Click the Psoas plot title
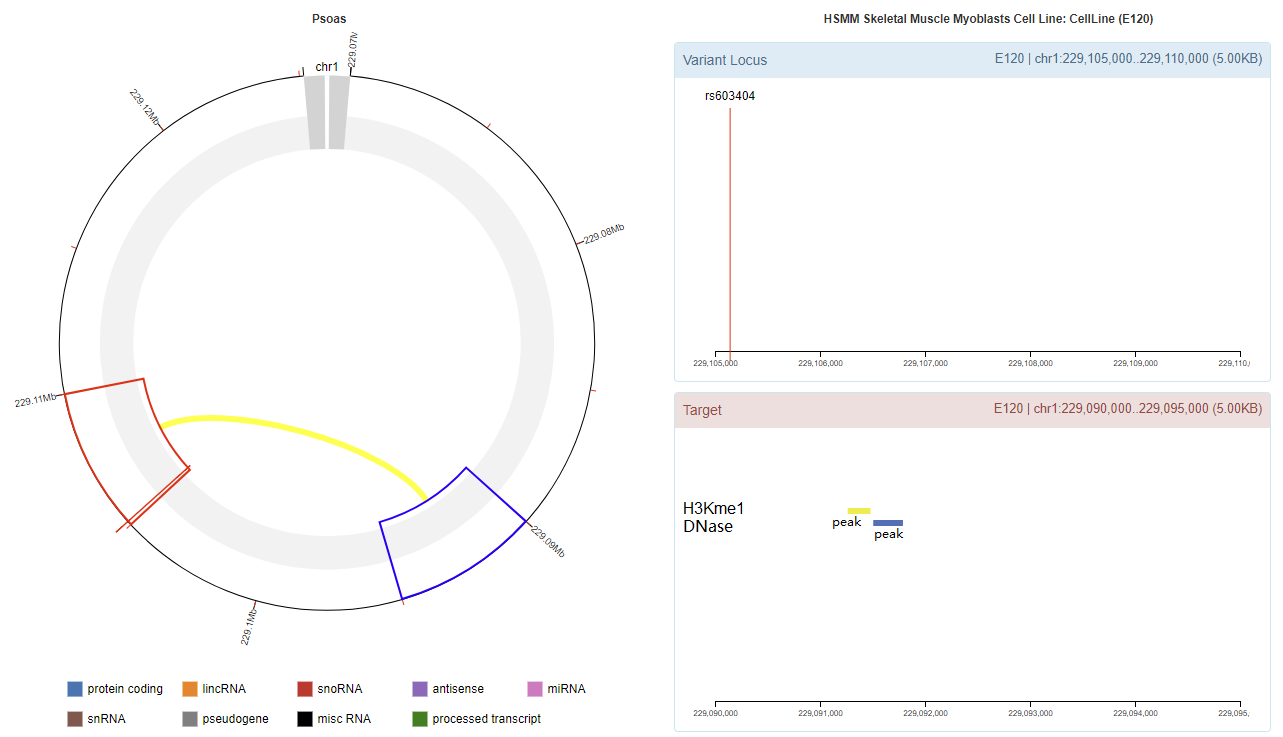 (x=329, y=19)
